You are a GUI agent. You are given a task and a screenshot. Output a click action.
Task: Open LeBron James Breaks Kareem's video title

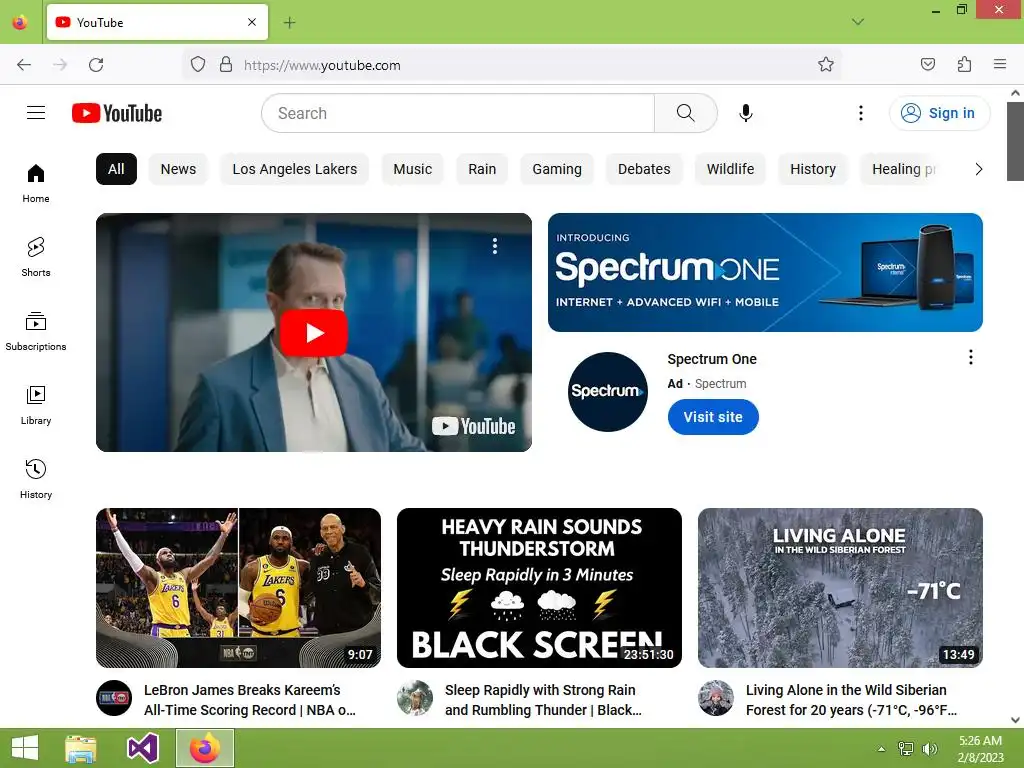pyautogui.click(x=249, y=699)
